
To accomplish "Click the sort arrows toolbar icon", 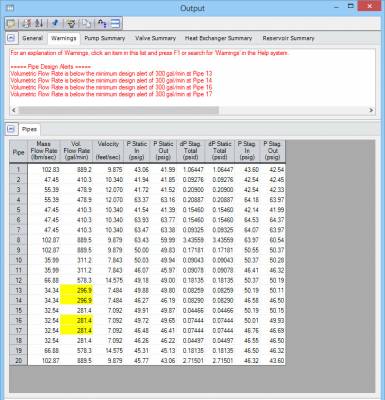I will (x=39, y=23).
